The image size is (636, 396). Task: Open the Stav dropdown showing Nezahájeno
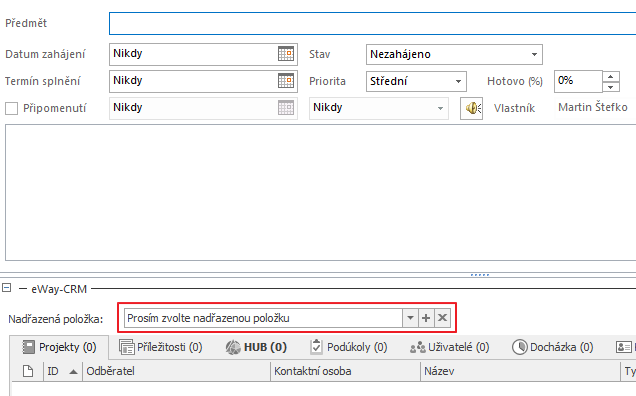coord(534,54)
